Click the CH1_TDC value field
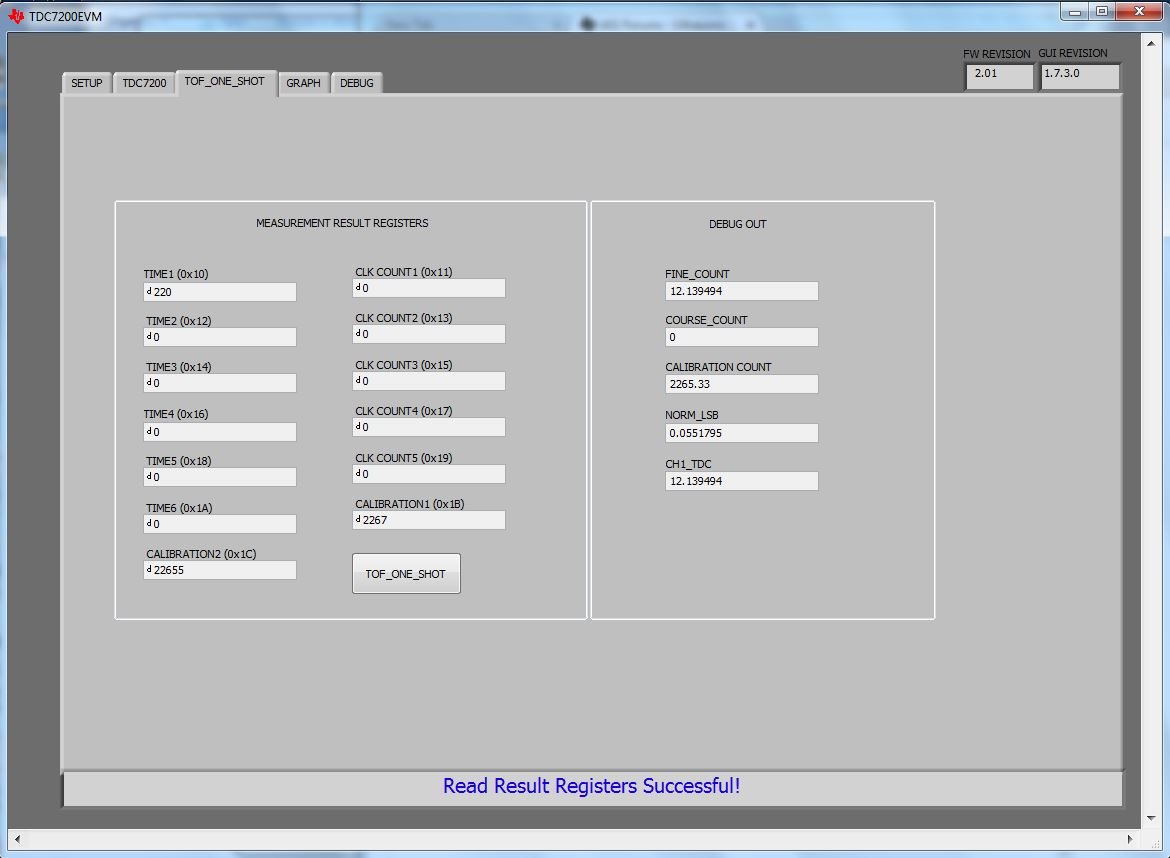 click(x=741, y=481)
